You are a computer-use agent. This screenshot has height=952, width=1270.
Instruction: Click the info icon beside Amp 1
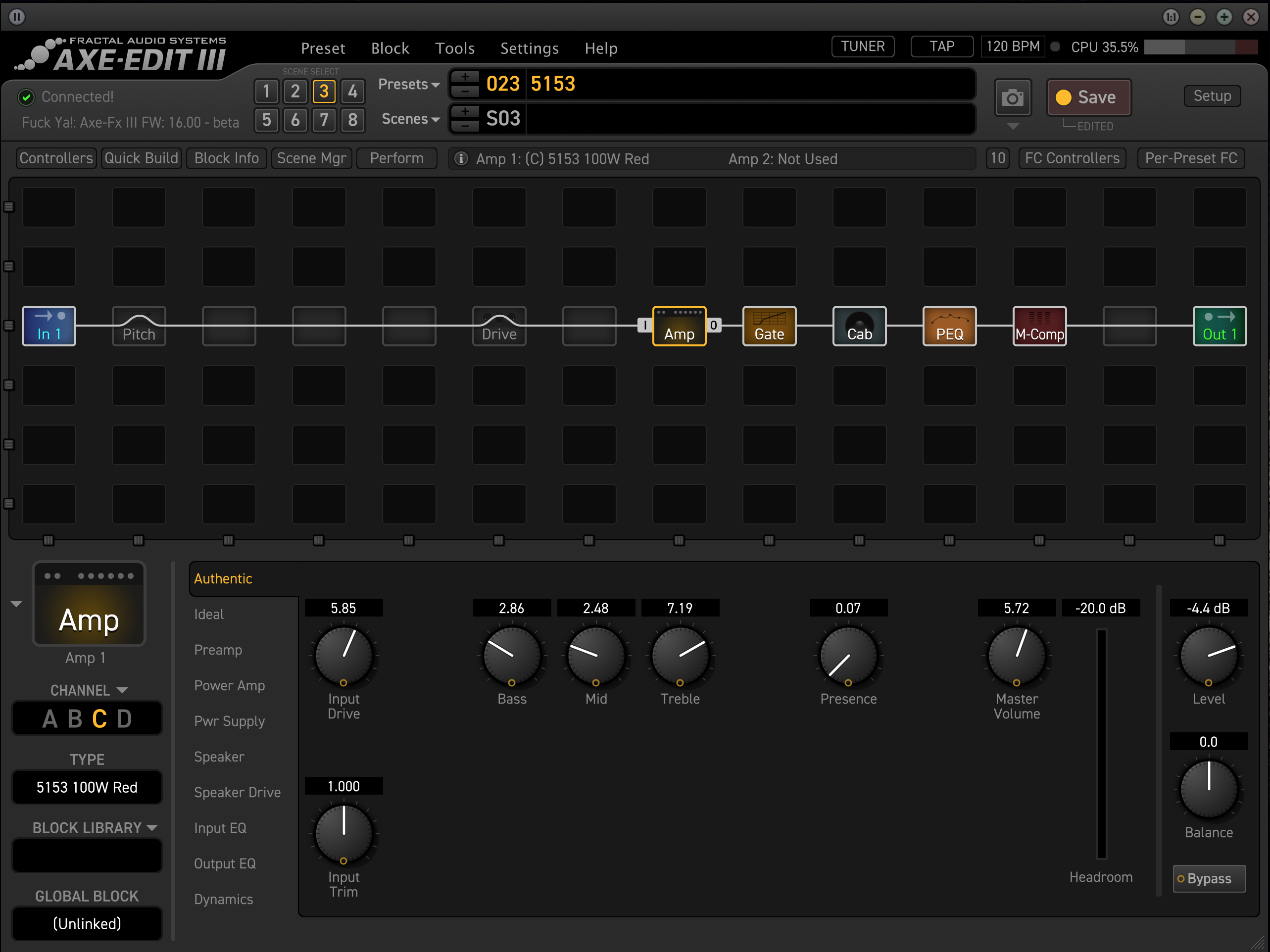point(461,158)
